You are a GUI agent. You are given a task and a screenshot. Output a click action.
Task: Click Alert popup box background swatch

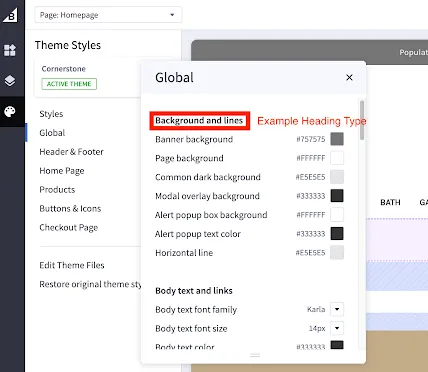(337, 215)
